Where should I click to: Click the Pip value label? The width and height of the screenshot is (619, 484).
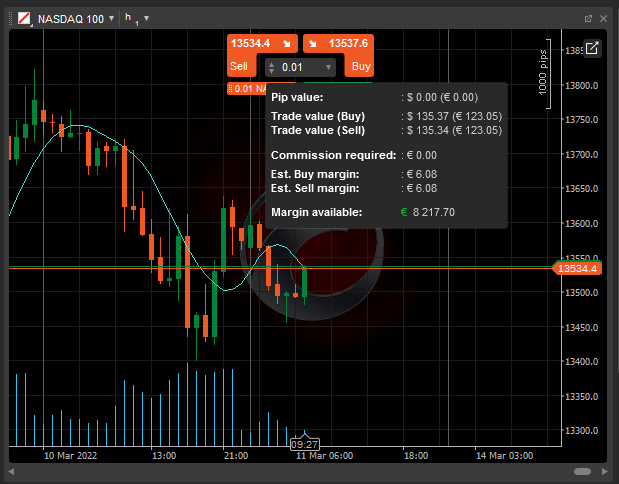point(297,97)
